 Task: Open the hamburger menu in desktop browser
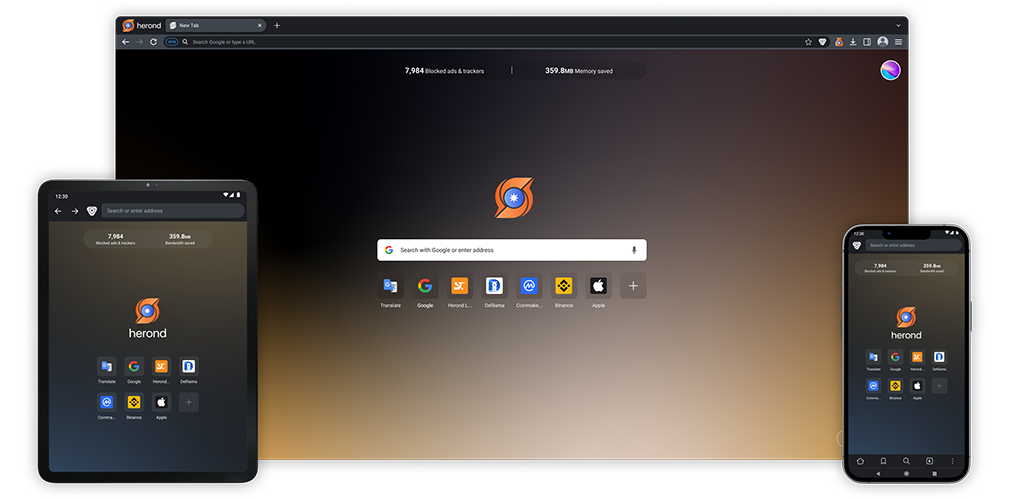[899, 42]
